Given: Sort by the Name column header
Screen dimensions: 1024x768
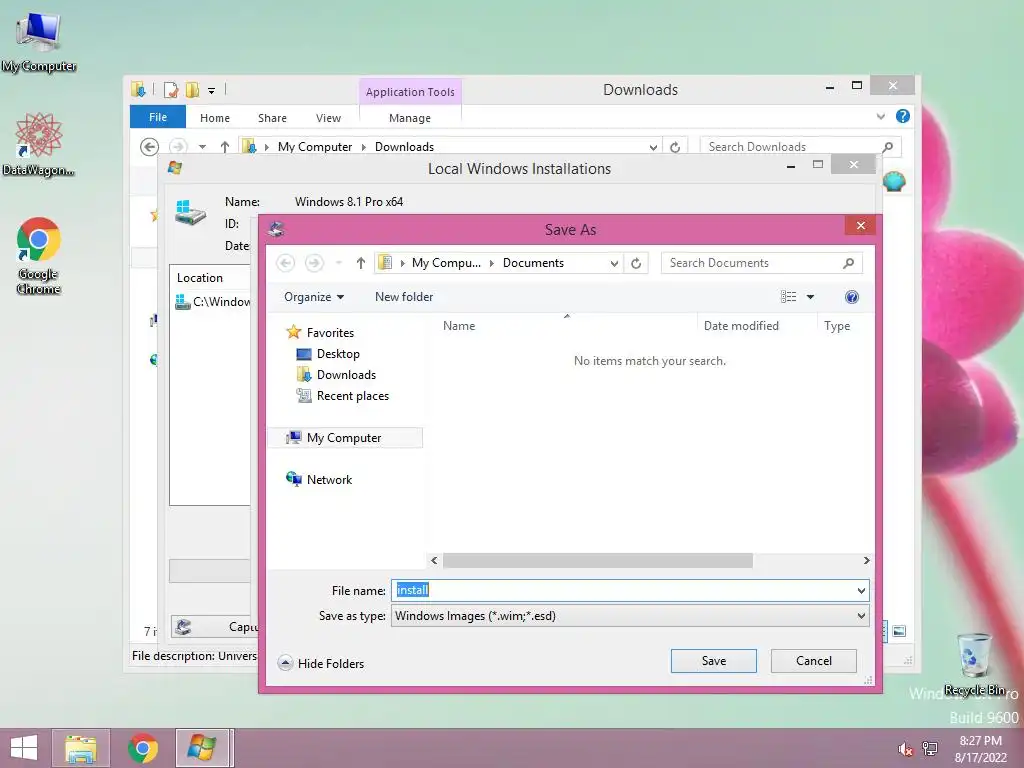Looking at the screenshot, I should (x=459, y=326).
